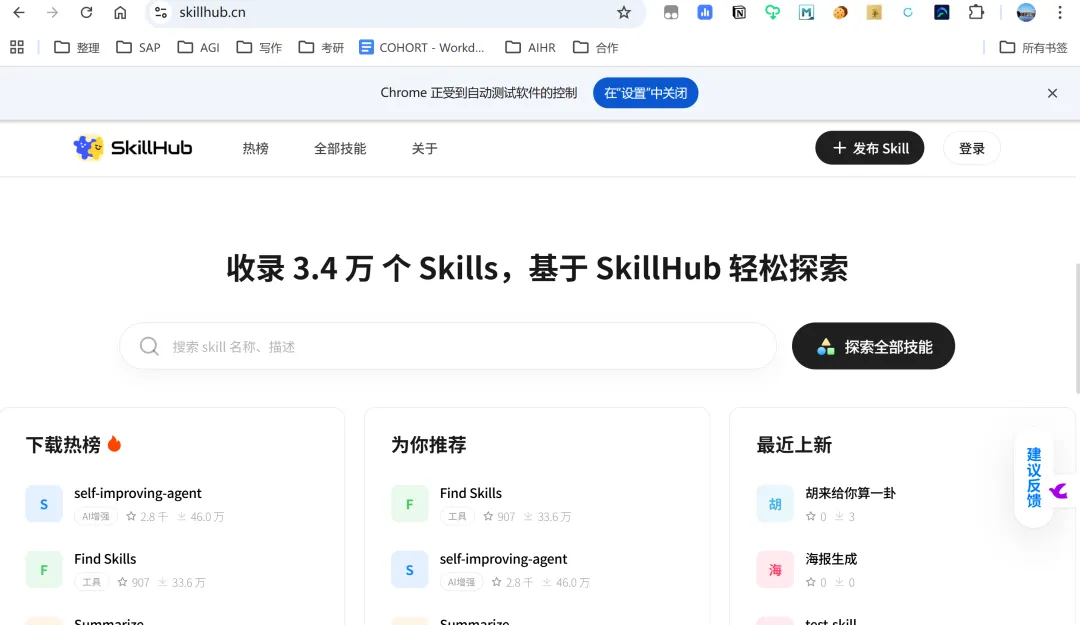Open the Chrome profile avatar
This screenshot has height=625, width=1080.
pos(1026,12)
